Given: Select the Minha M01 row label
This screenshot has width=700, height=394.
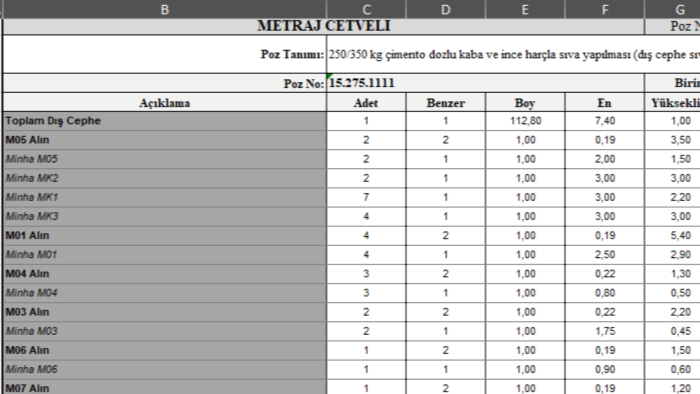Looking at the screenshot, I should tap(165, 255).
